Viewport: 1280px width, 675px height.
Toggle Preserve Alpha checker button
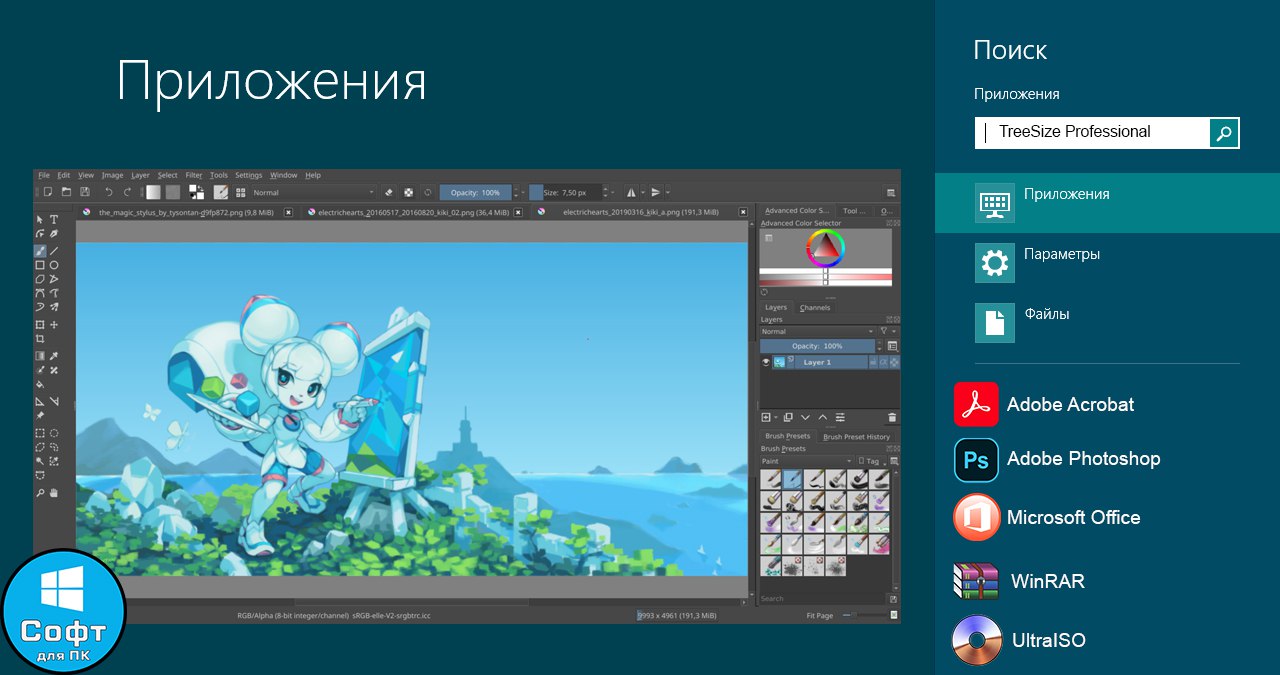[x=409, y=192]
